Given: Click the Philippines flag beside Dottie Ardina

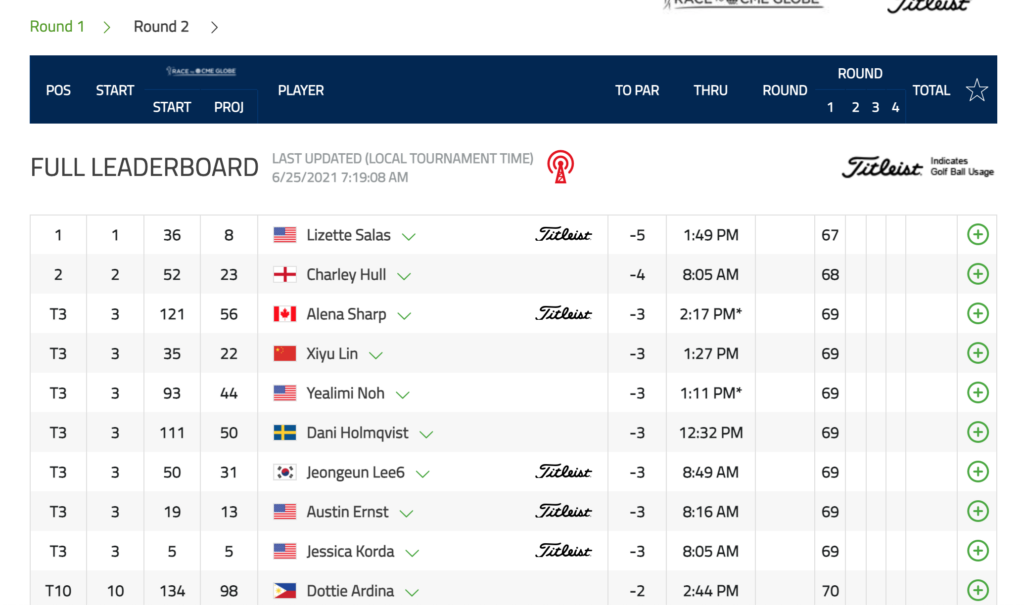Looking at the screenshot, I should click(x=285, y=591).
